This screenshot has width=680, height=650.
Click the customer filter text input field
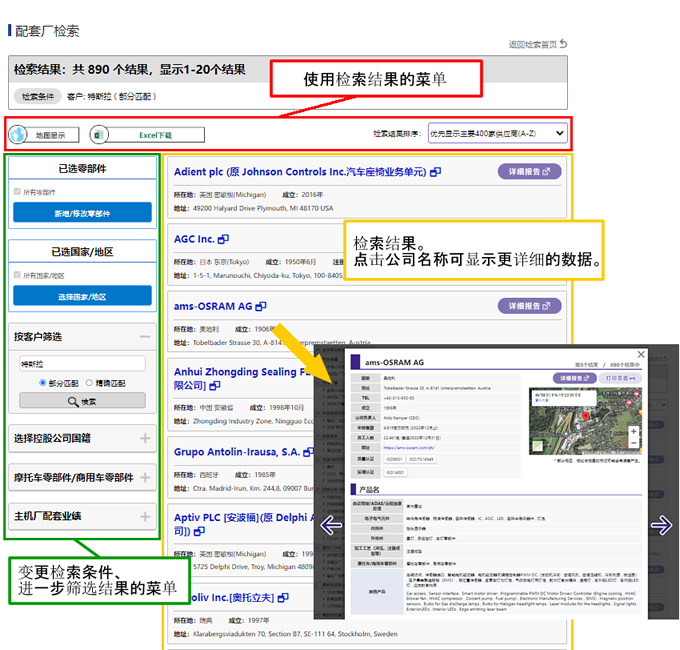[x=82, y=364]
